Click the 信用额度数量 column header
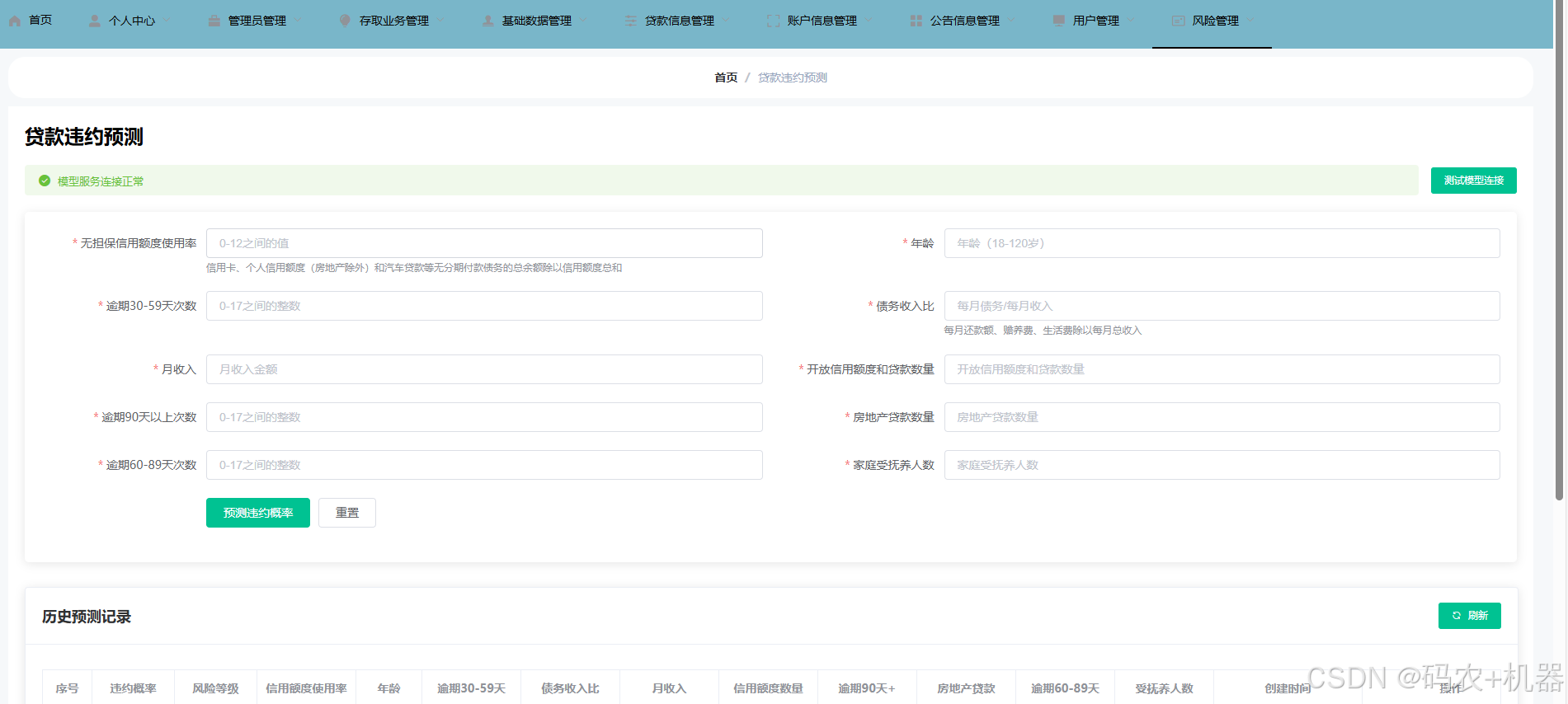 pyautogui.click(x=768, y=688)
